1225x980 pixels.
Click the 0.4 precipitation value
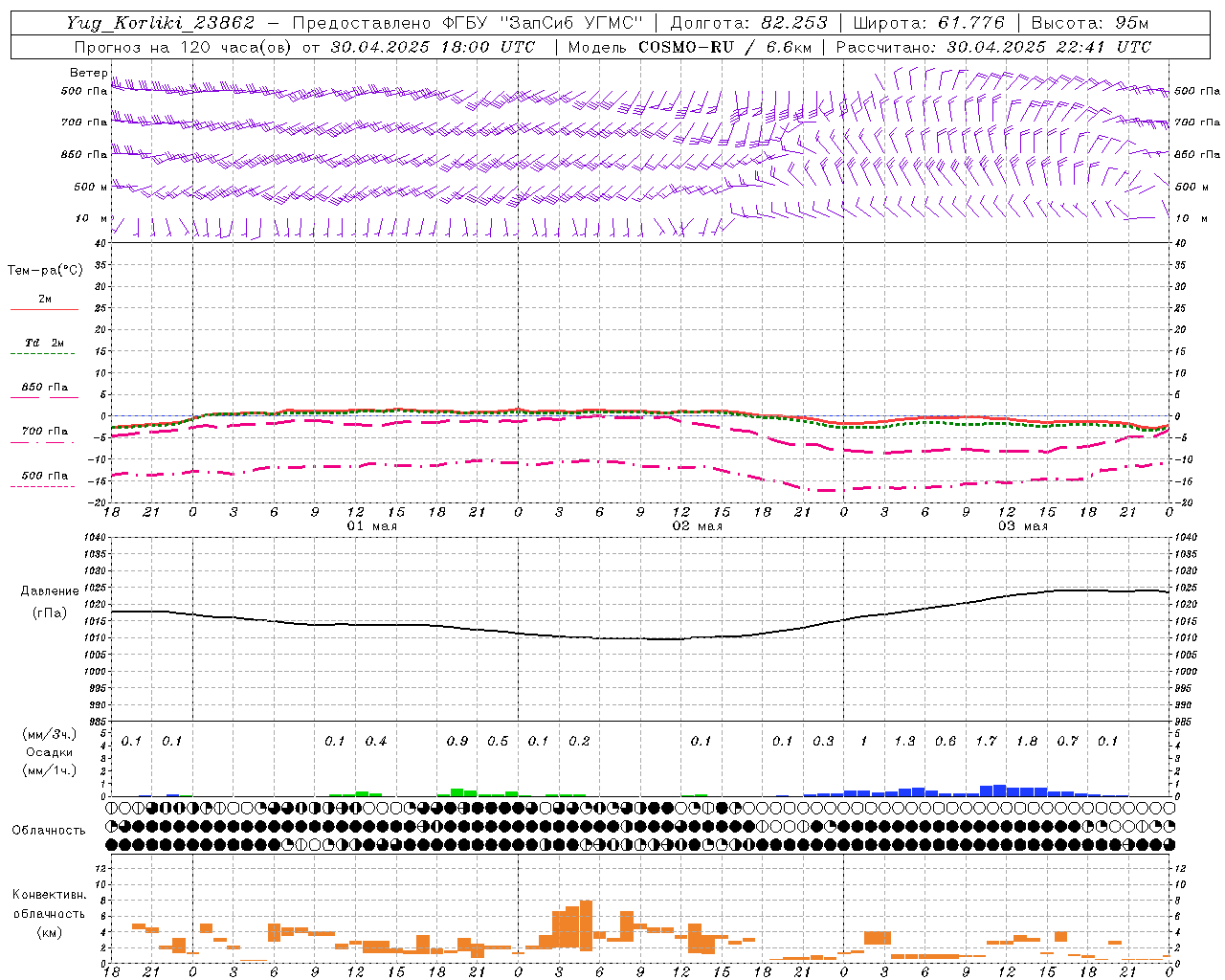pos(376,742)
